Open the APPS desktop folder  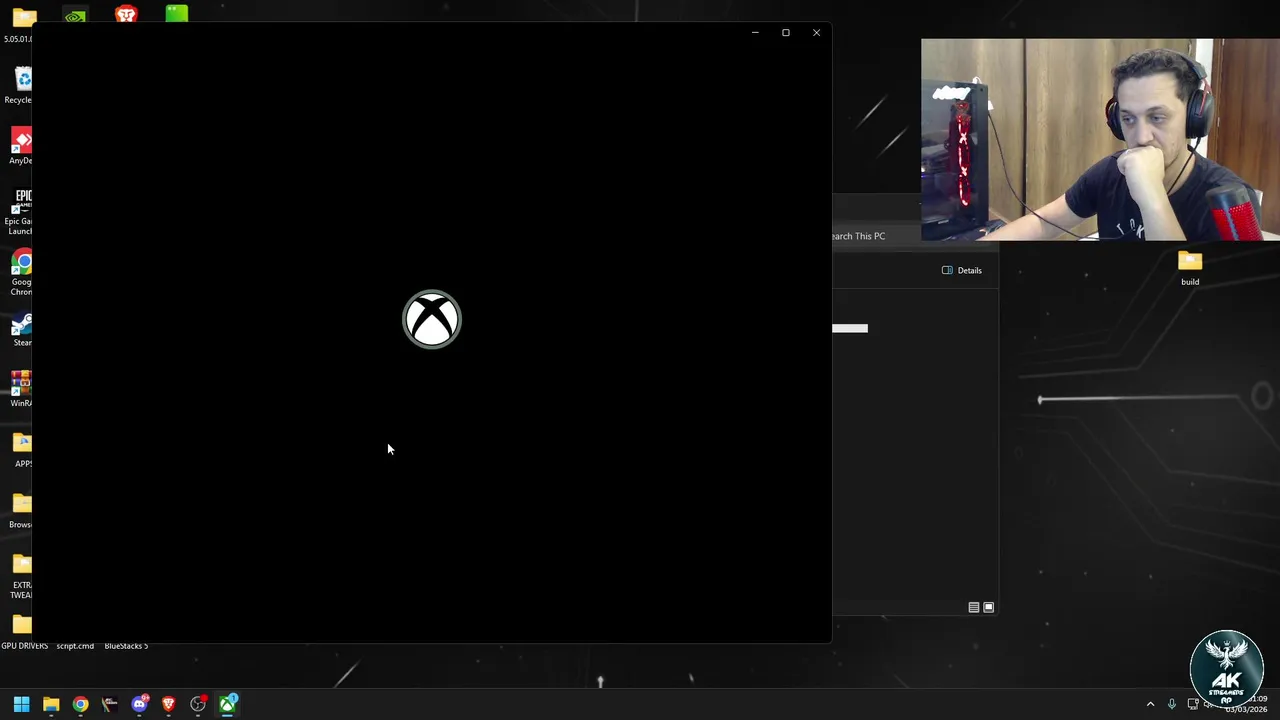22,449
